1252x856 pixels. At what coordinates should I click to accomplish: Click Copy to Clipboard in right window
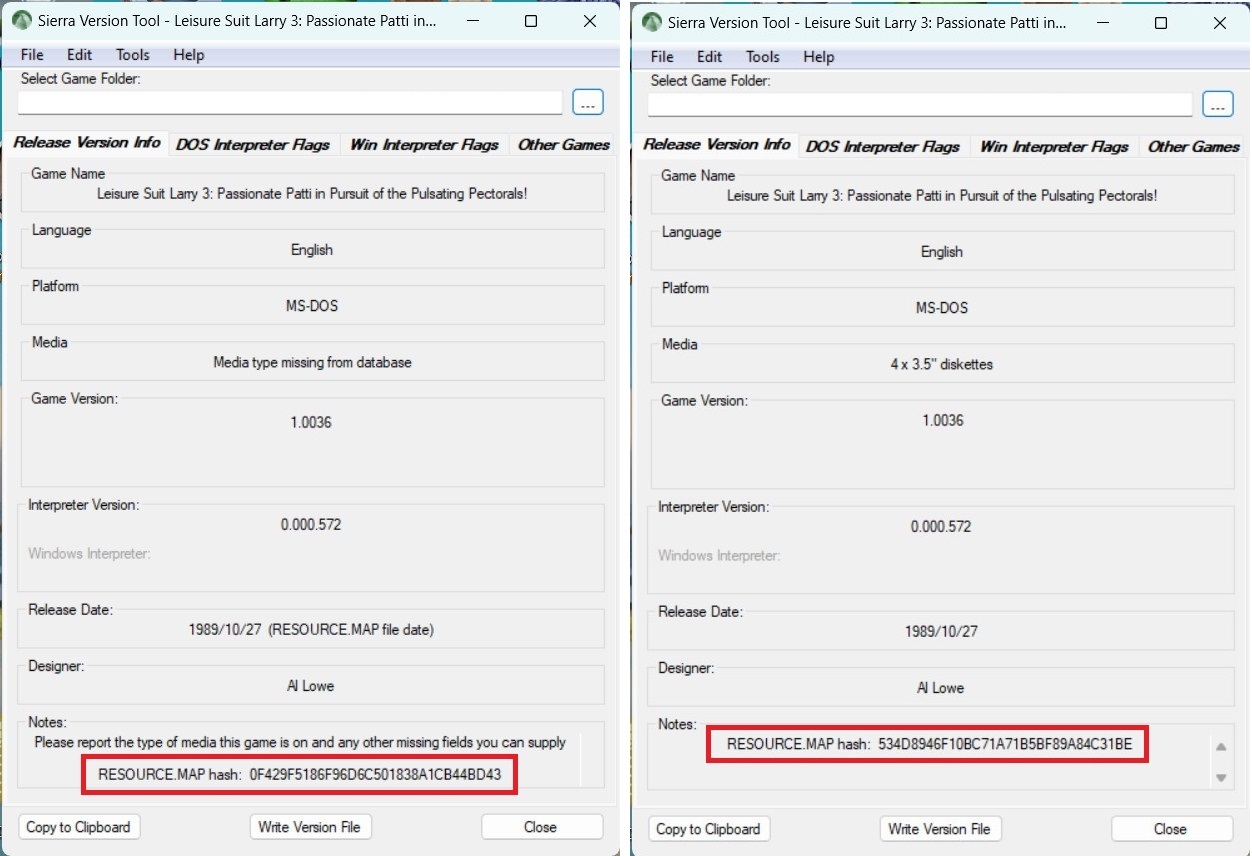click(708, 829)
